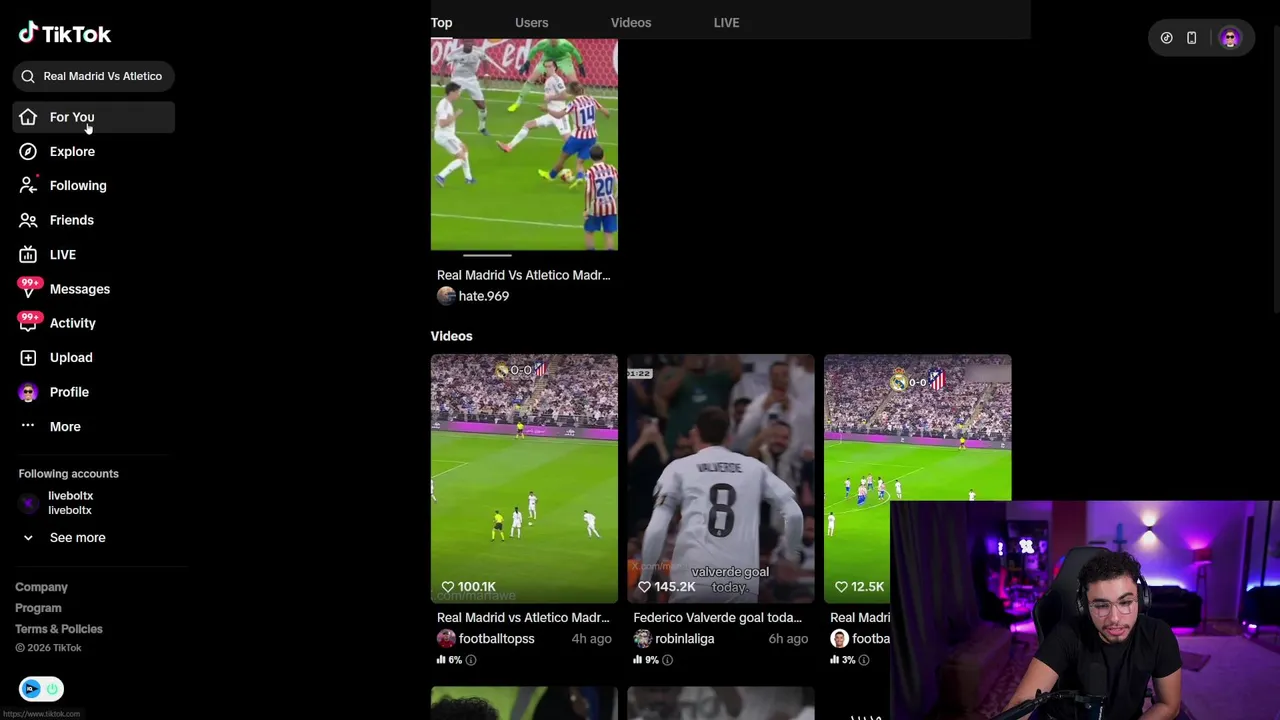Play the footballtopss video with 100.1K likes
The height and width of the screenshot is (720, 1280).
tap(524, 479)
